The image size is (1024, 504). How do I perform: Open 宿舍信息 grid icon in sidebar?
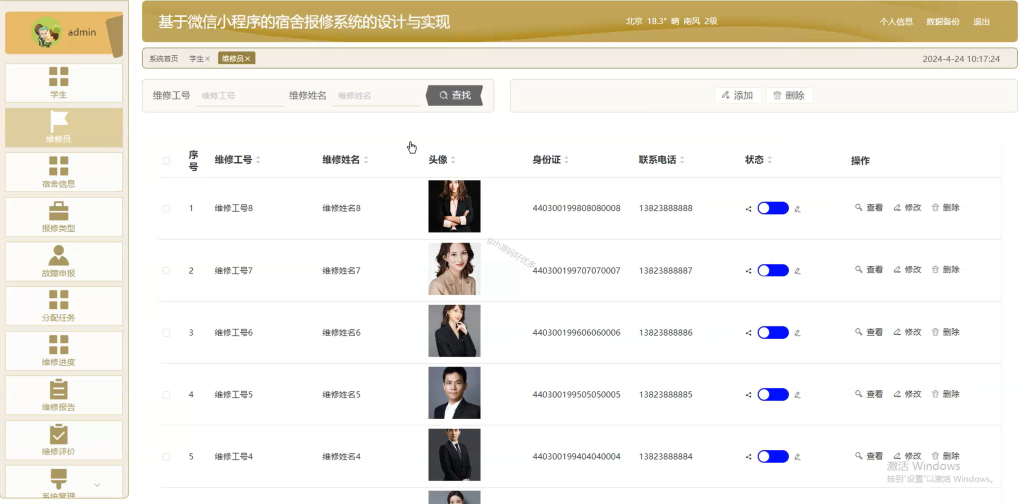pos(59,166)
